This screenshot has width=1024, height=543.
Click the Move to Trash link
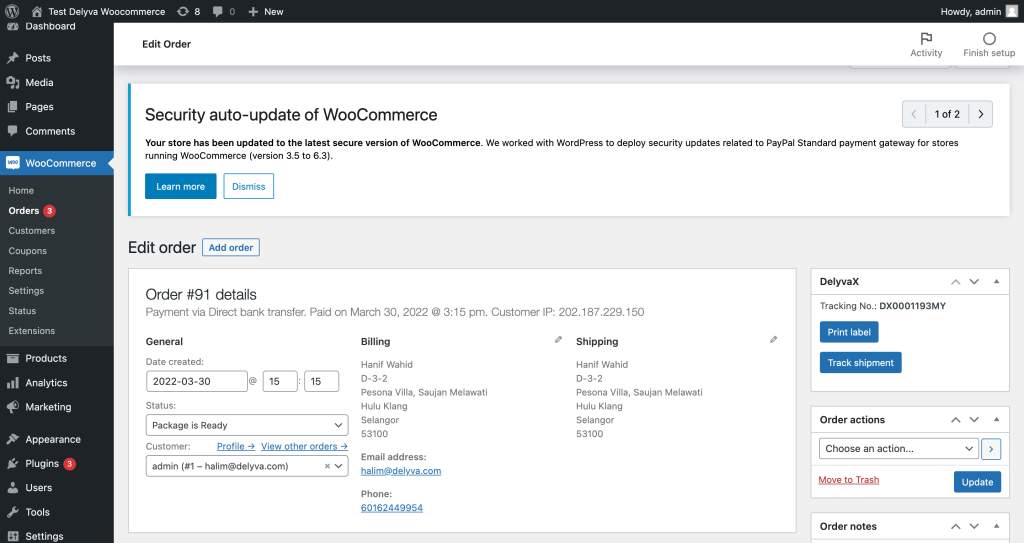point(848,480)
